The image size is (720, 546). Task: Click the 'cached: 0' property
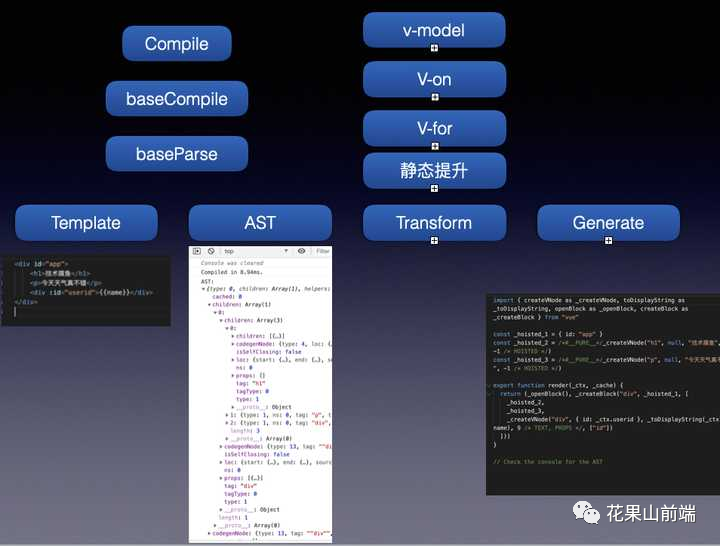[x=227, y=297]
